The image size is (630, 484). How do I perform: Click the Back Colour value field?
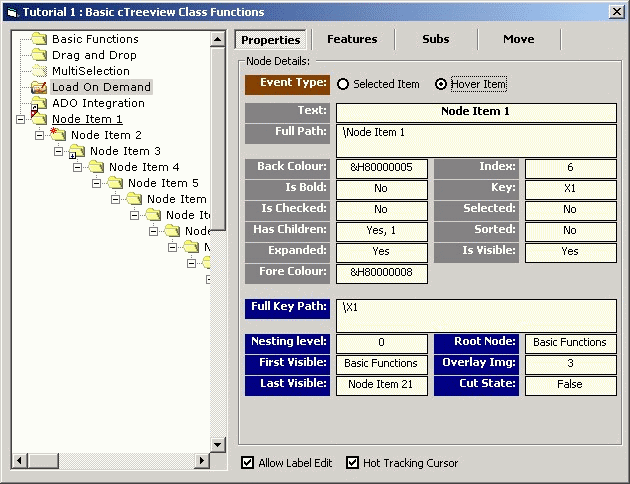[x=381, y=168]
